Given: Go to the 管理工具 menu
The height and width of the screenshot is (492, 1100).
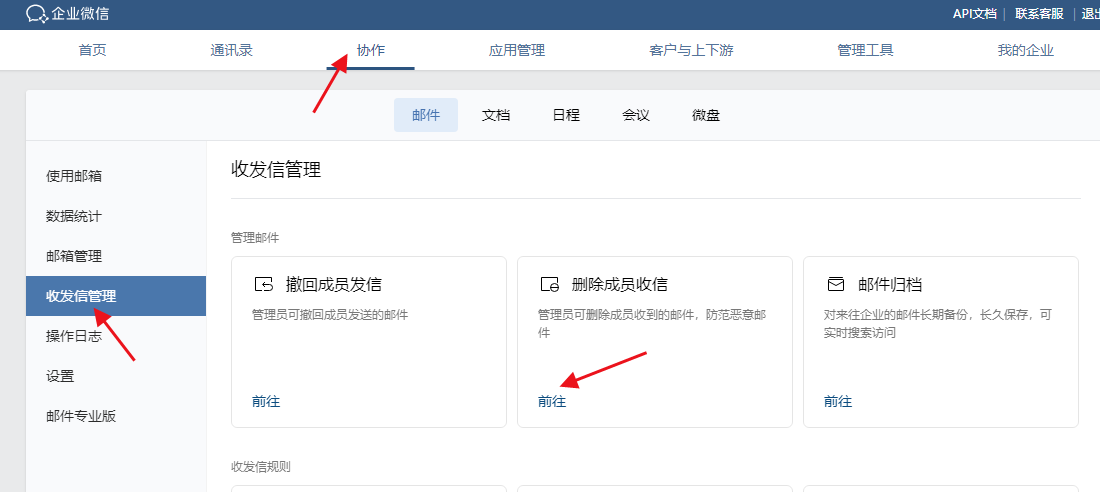Looking at the screenshot, I should (x=865, y=50).
